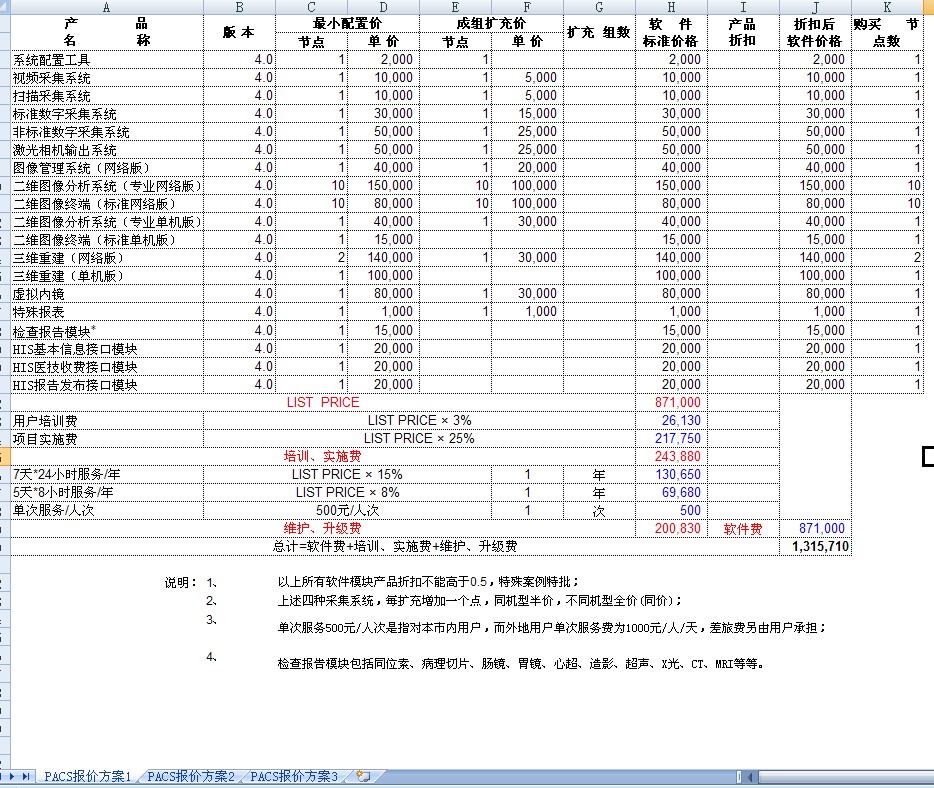Screen dimensions: 934x788
Task: Open the PACS报价方案2 sheet tab
Action: coord(191,776)
